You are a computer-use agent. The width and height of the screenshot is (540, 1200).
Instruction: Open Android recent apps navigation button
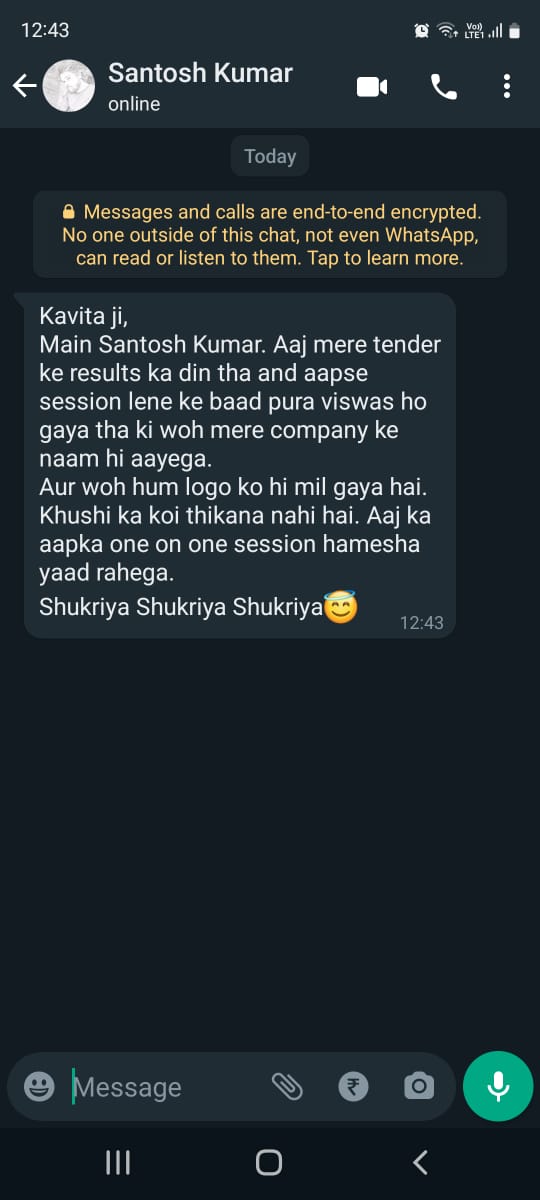(118, 1162)
